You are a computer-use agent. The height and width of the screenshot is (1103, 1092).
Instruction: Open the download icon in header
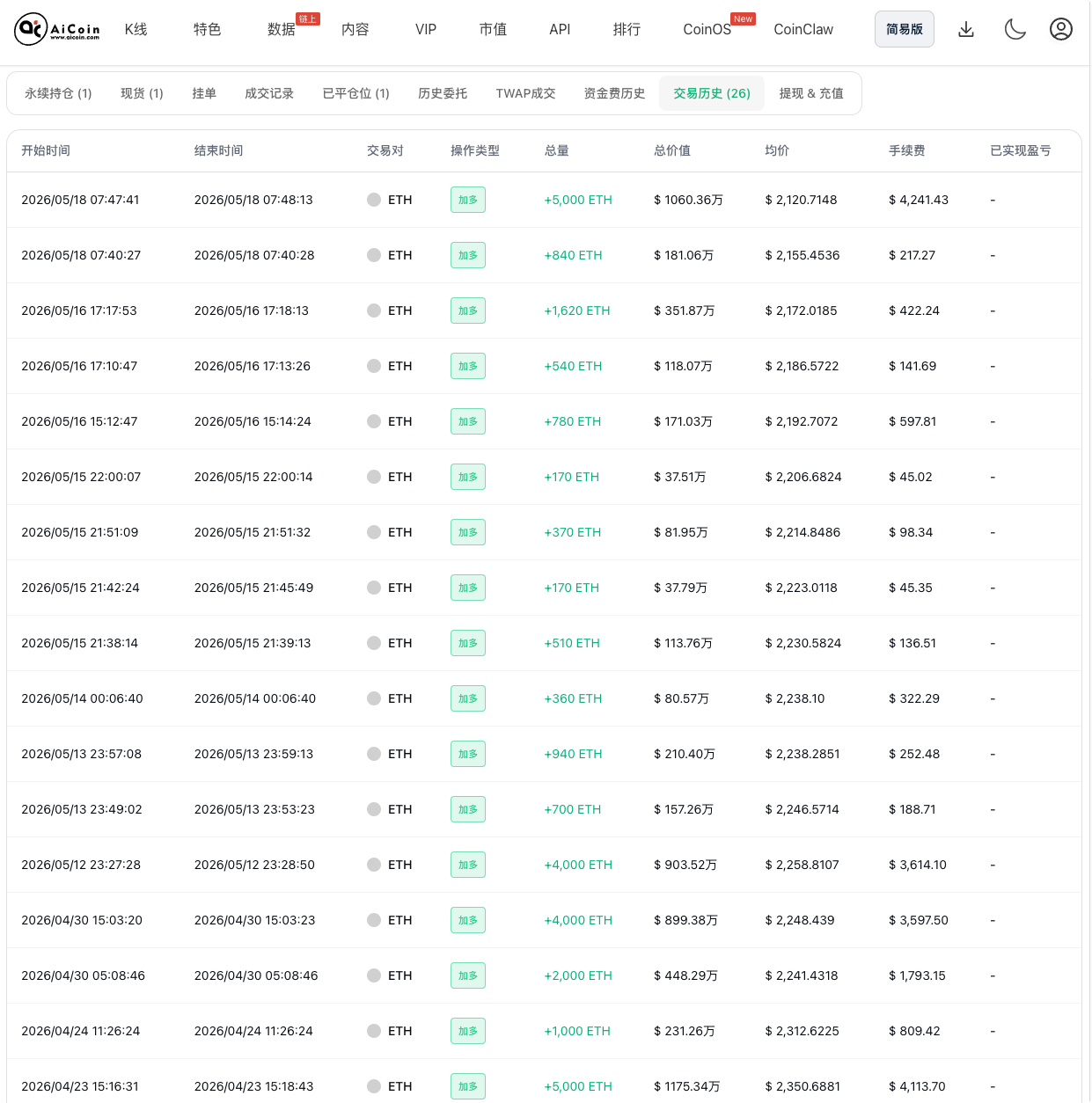click(x=966, y=29)
